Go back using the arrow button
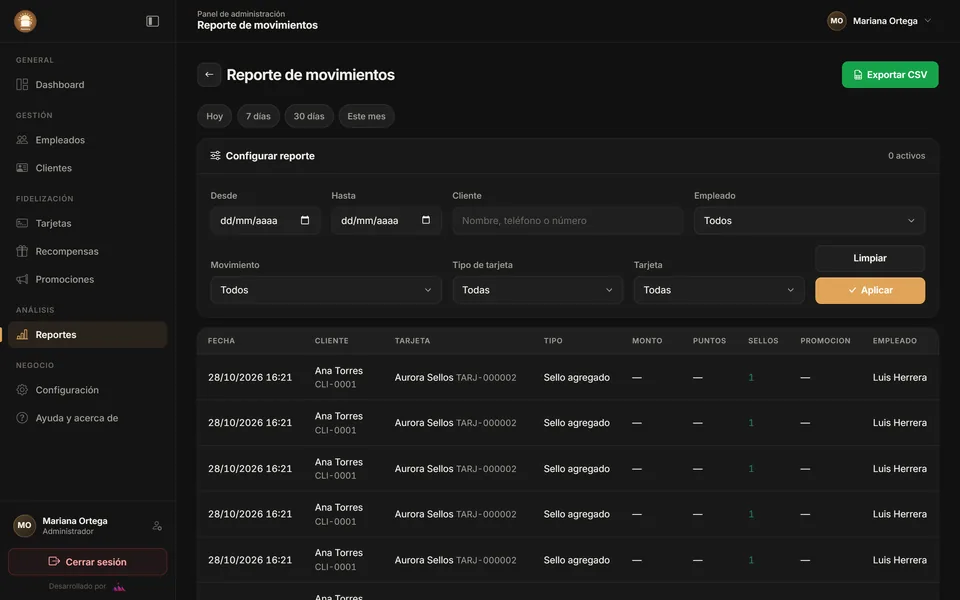Viewport: 960px width, 600px height. pos(209,75)
